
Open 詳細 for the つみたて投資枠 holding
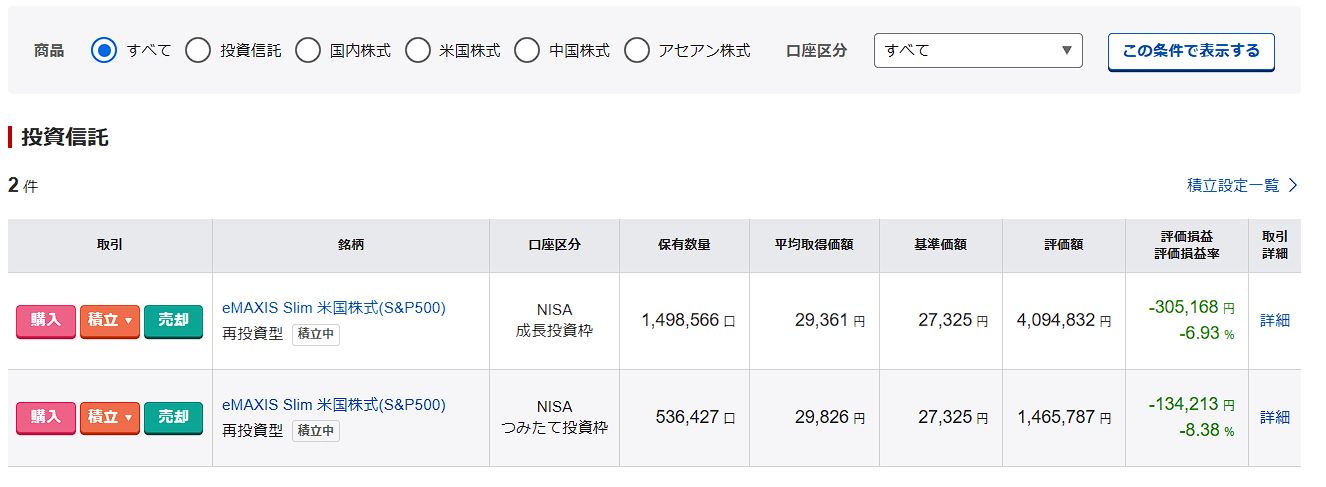click(x=1274, y=417)
